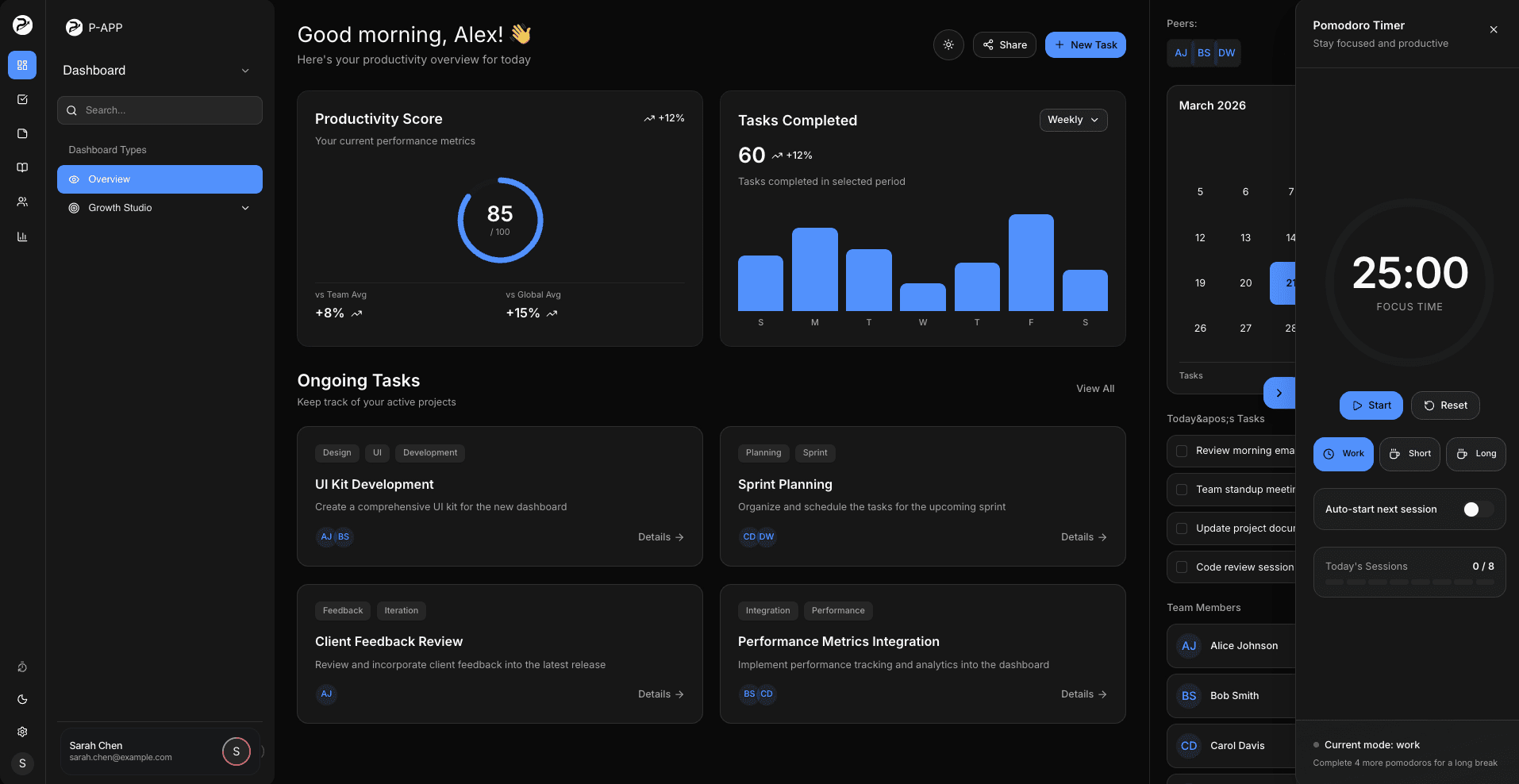Select the tasks checklist icon in the sidebar
This screenshot has height=784, width=1519.
(22, 98)
